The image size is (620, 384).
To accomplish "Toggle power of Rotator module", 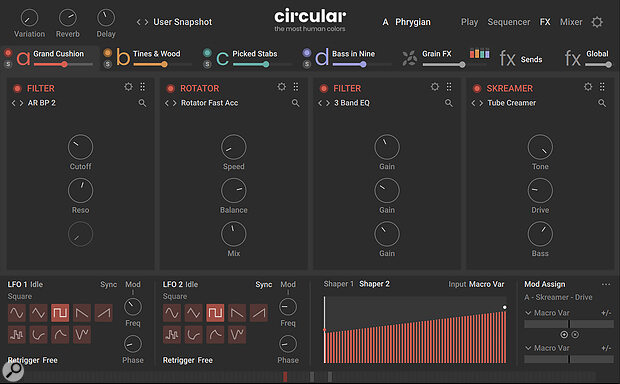I will [x=170, y=89].
